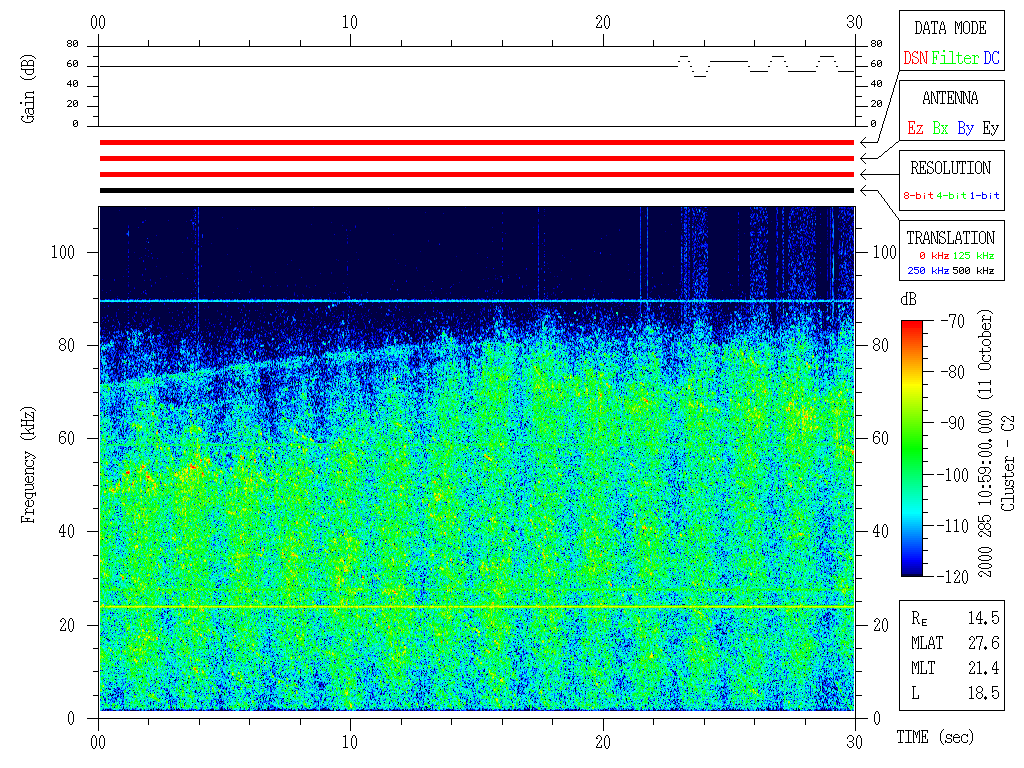Select the 8-bit resolution label
This screenshot has height=768, width=1024.
(x=919, y=196)
